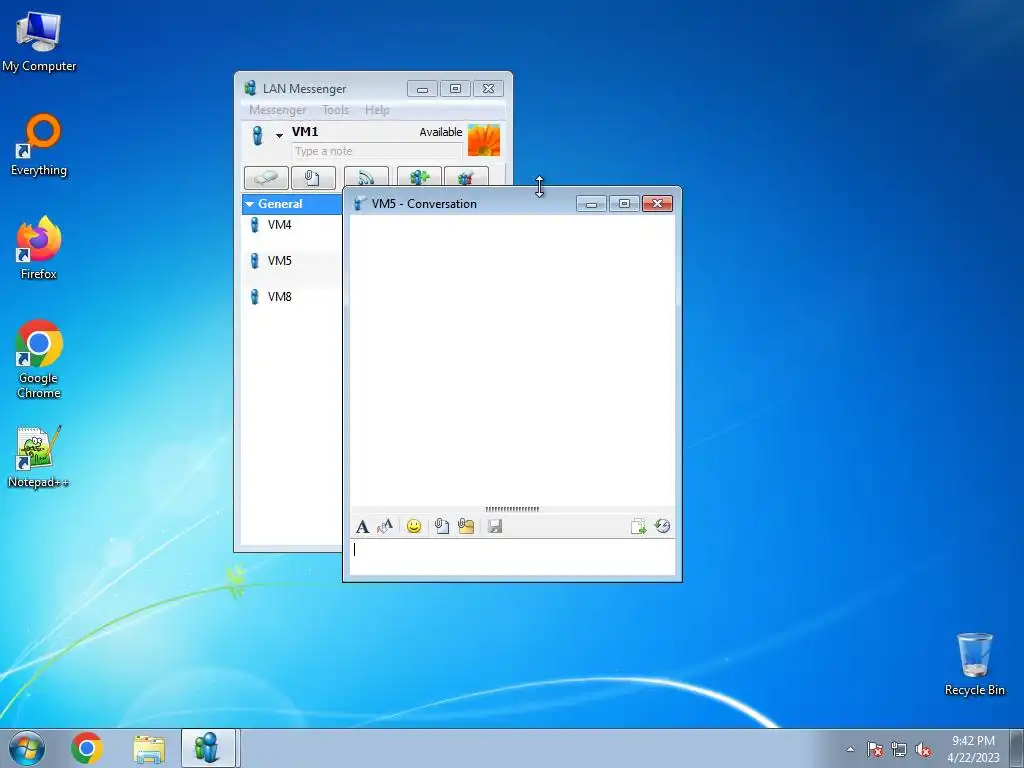The width and height of the screenshot is (1024, 768).
Task: Click the Google Chrome desktop shortcut
Action: point(39,359)
